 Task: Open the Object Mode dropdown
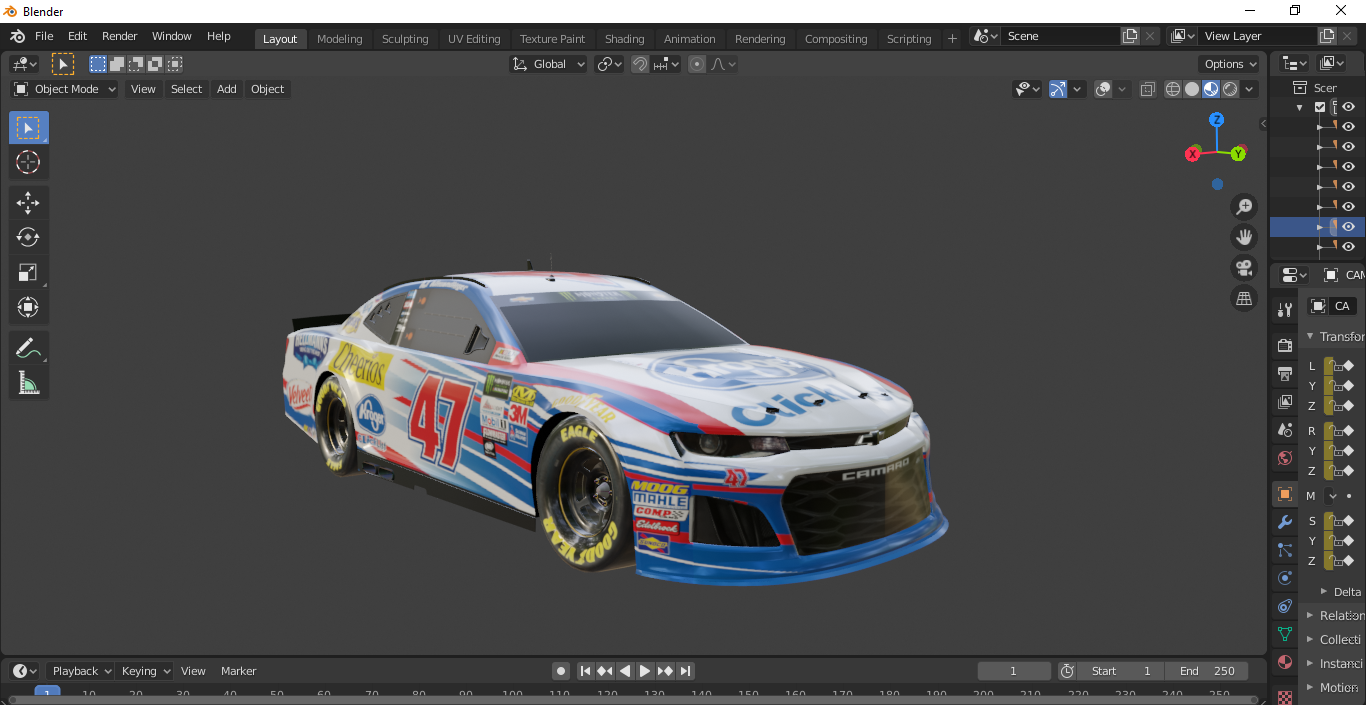point(65,89)
